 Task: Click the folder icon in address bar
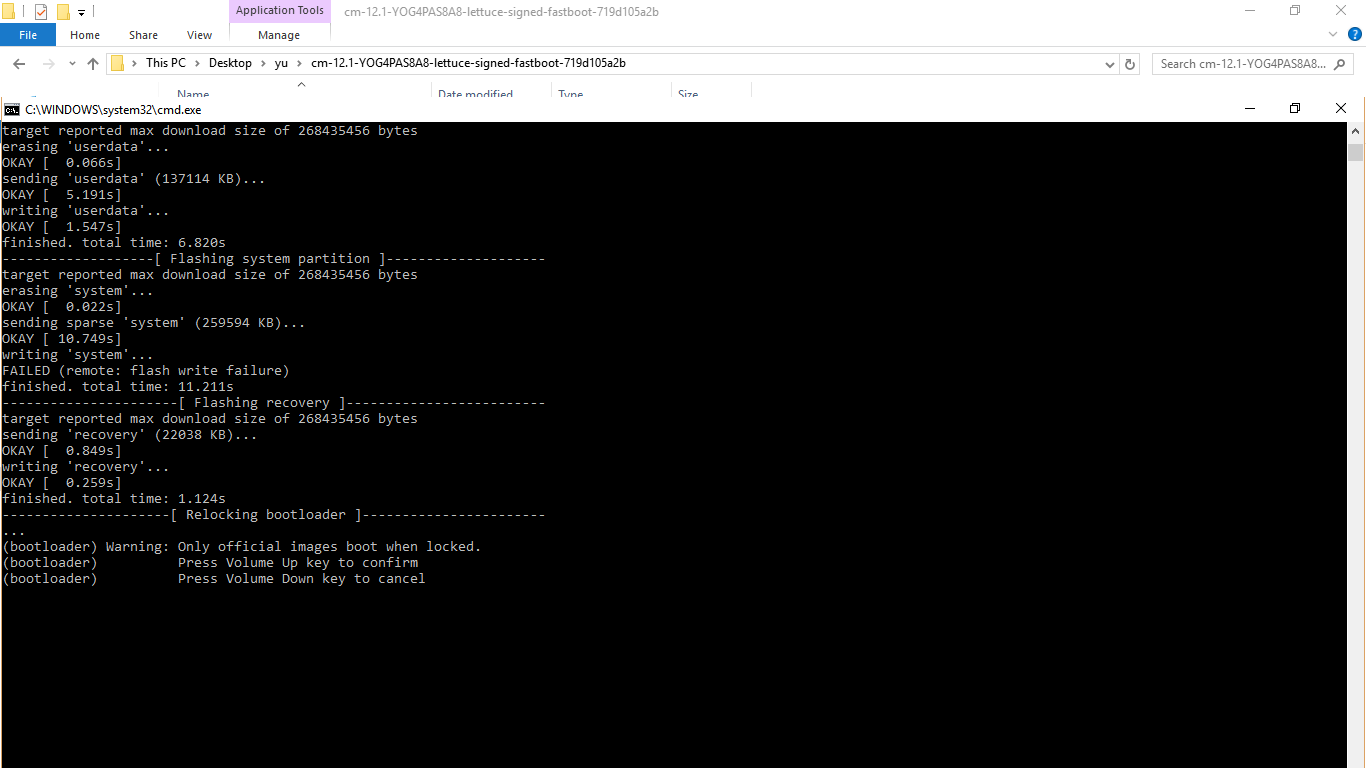point(117,63)
